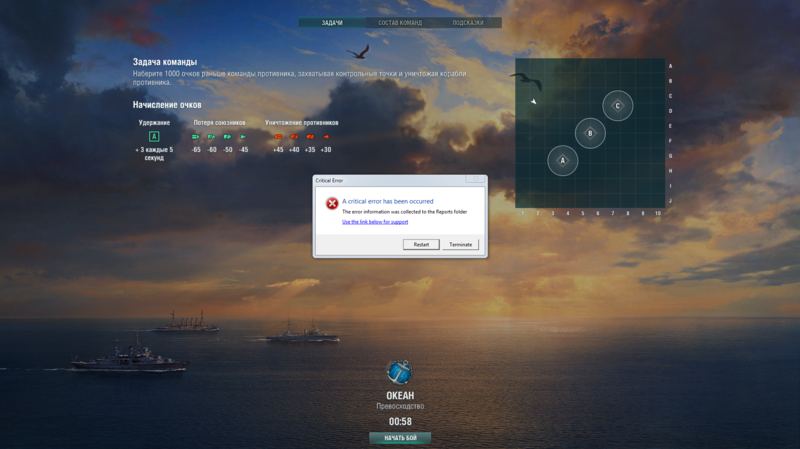This screenshot has width=800, height=449.
Task: Click the '+ 3 каждые 5 секунд' text
Action: (x=154, y=154)
